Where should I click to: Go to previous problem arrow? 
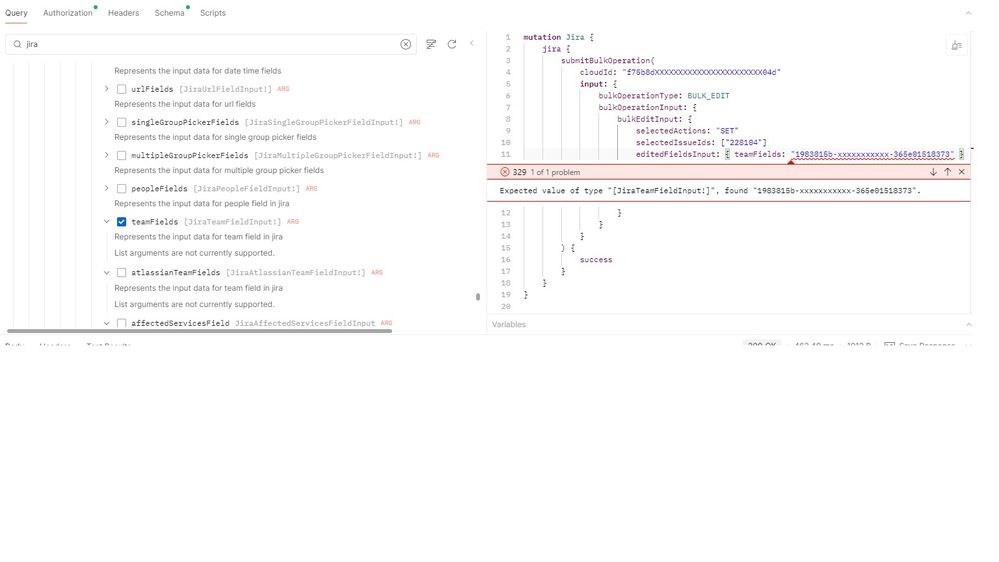tap(947, 172)
